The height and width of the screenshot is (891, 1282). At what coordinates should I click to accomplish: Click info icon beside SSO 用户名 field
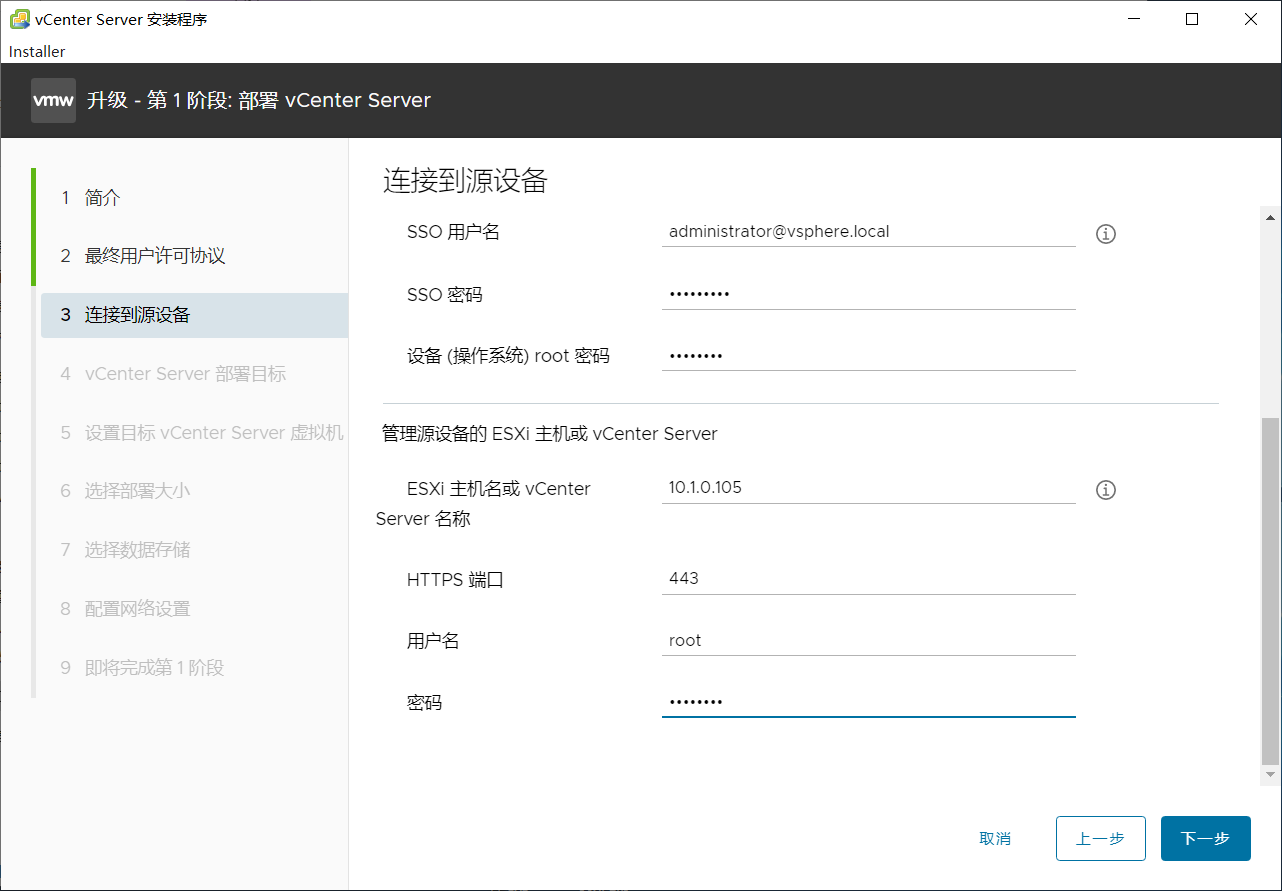(1105, 233)
